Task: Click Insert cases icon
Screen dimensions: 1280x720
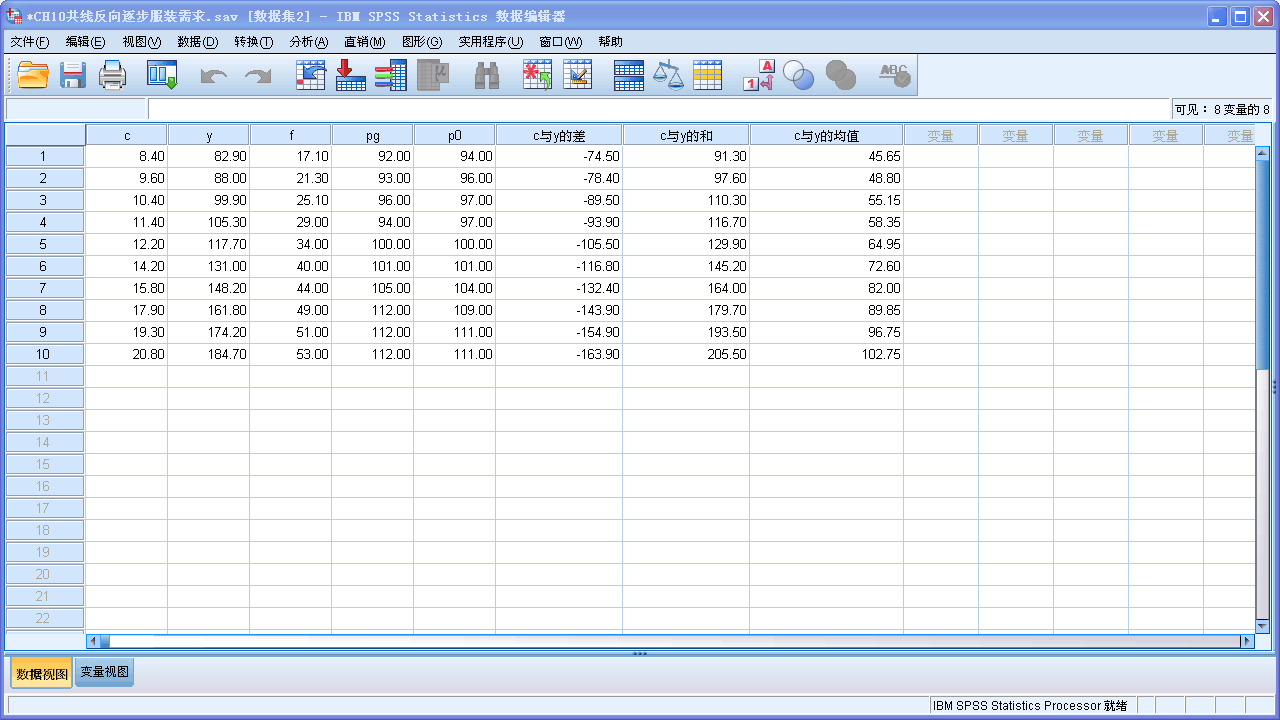Action: pyautogui.click(x=537, y=75)
